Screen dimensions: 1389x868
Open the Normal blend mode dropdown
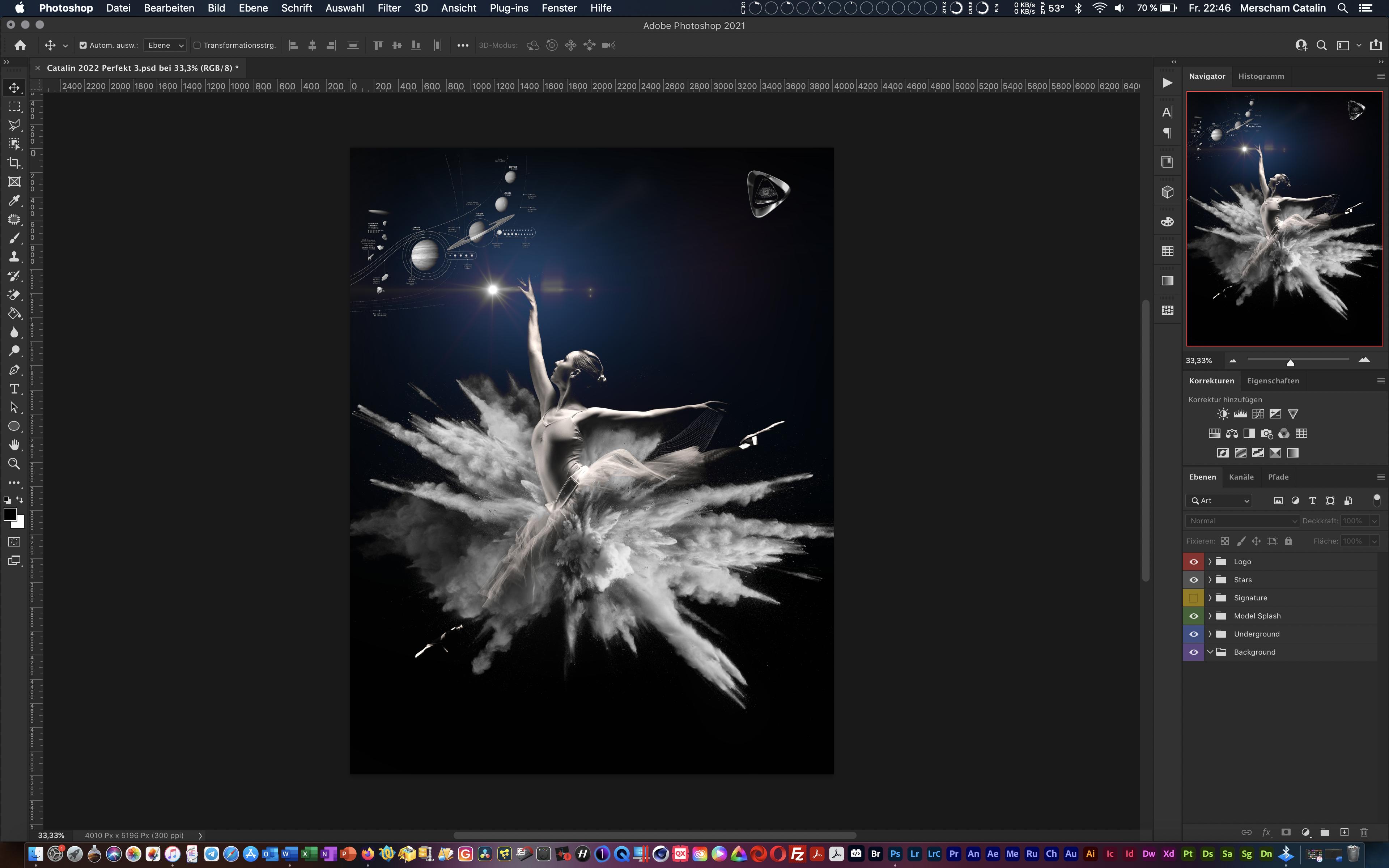tap(1241, 521)
